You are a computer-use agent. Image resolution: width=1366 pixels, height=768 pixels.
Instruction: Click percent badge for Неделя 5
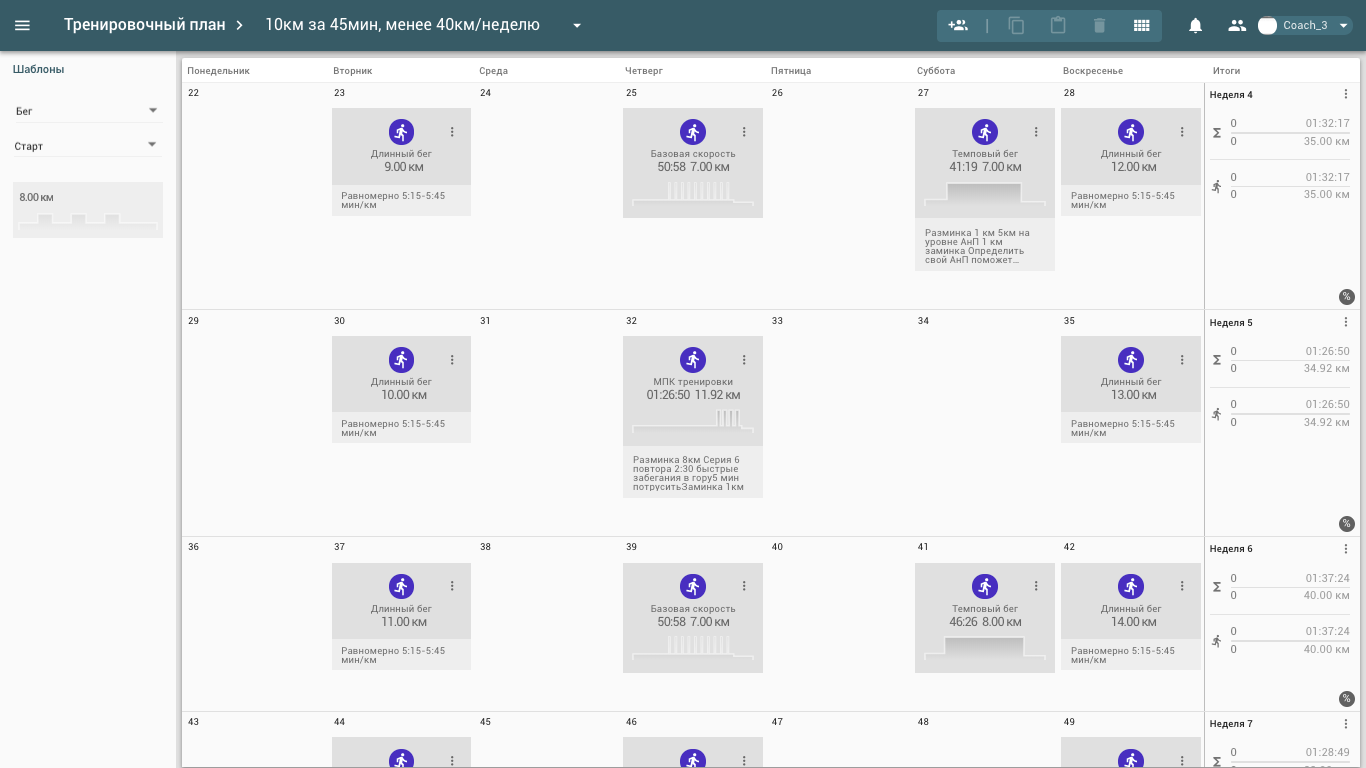(x=1346, y=524)
